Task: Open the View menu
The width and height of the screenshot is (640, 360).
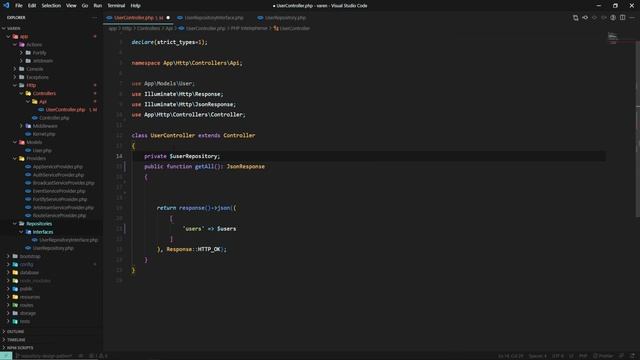Action: pos(71,6)
